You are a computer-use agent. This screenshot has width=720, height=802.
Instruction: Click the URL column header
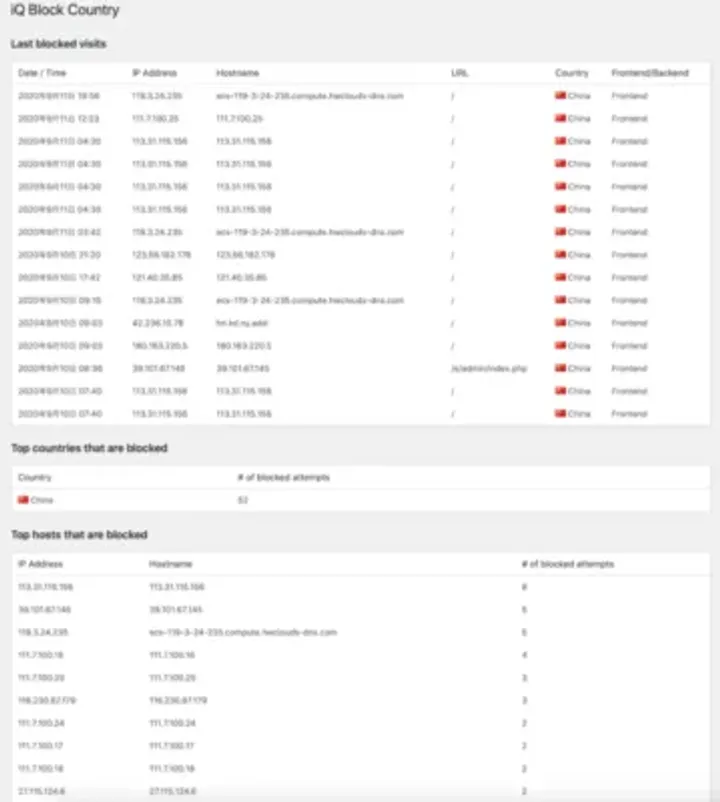tap(459, 73)
